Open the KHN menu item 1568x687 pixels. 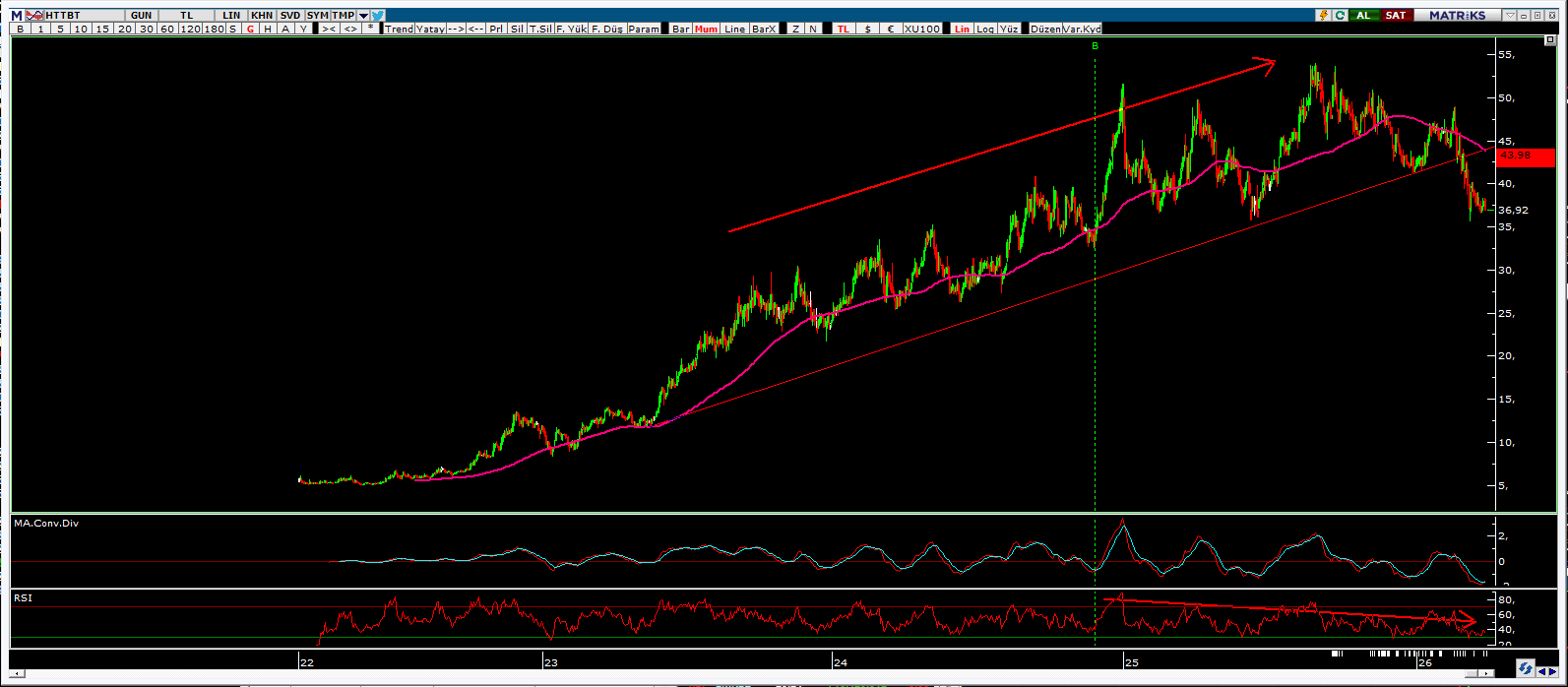pos(262,16)
